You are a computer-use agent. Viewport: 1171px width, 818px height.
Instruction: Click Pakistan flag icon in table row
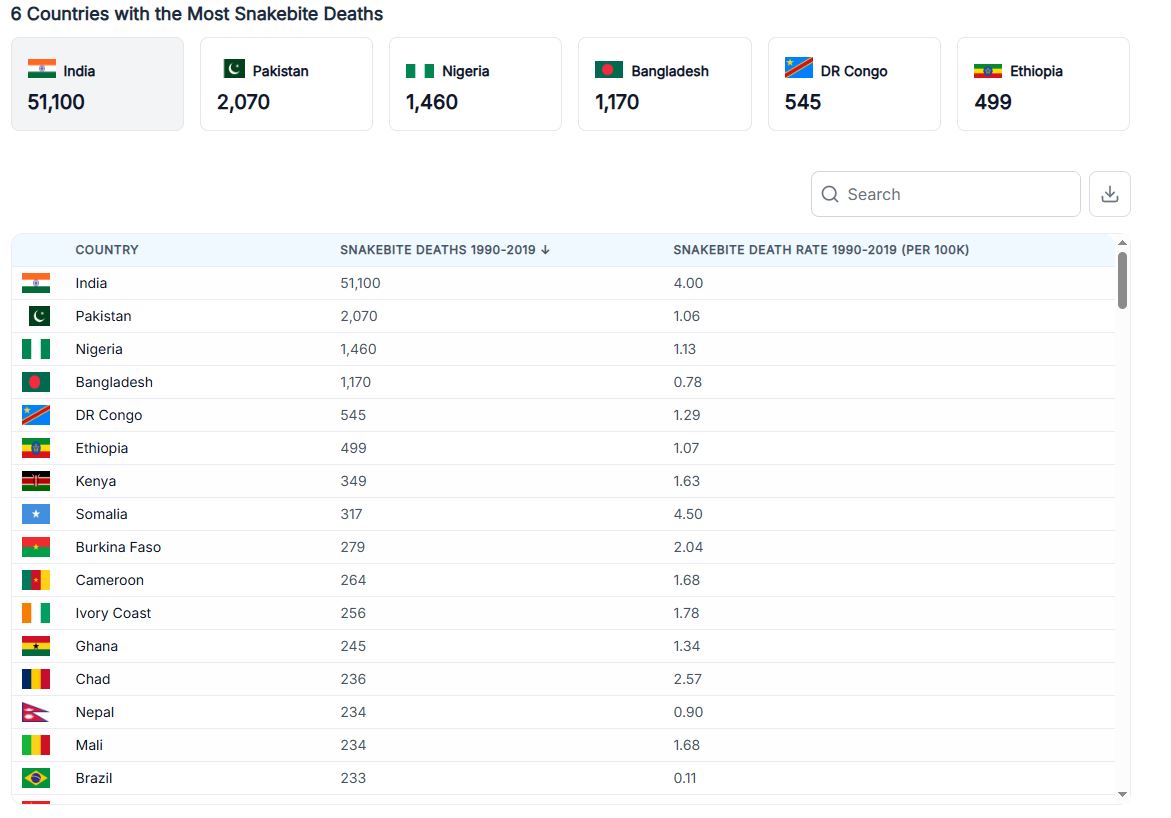click(x=39, y=316)
